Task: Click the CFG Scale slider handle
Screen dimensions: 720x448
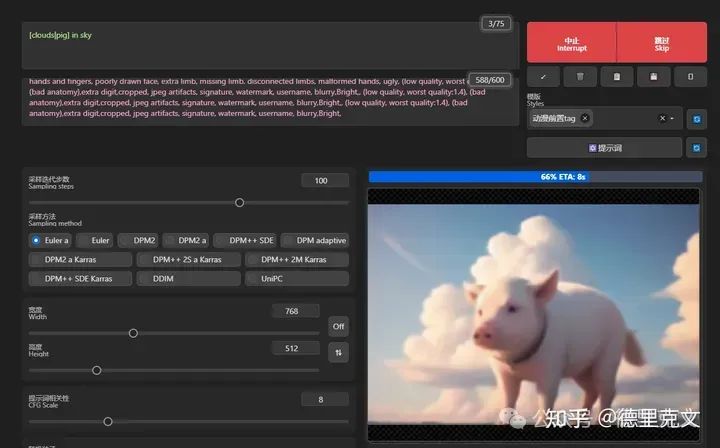Action: (108, 421)
